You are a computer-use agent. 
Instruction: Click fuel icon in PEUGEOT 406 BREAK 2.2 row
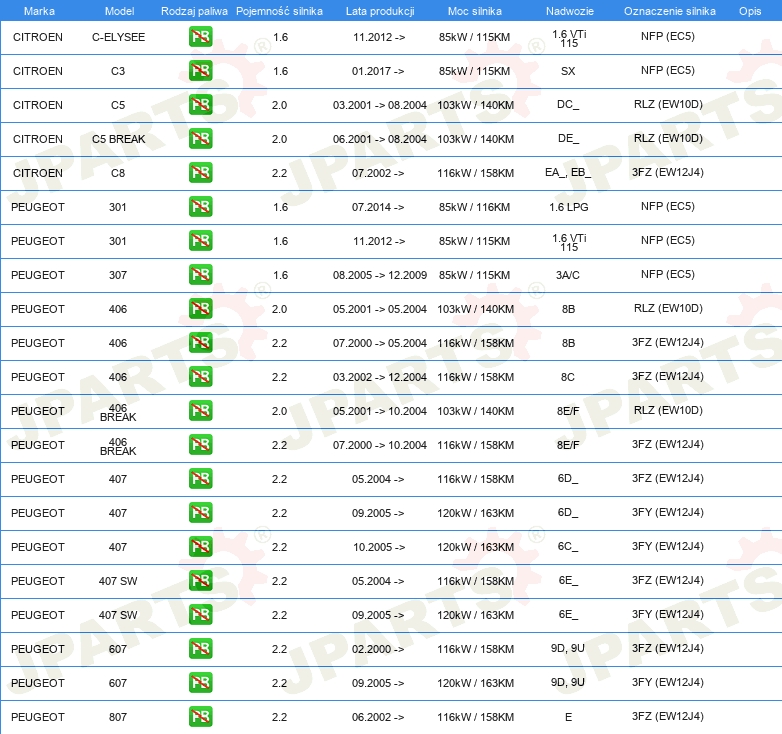(x=200, y=444)
